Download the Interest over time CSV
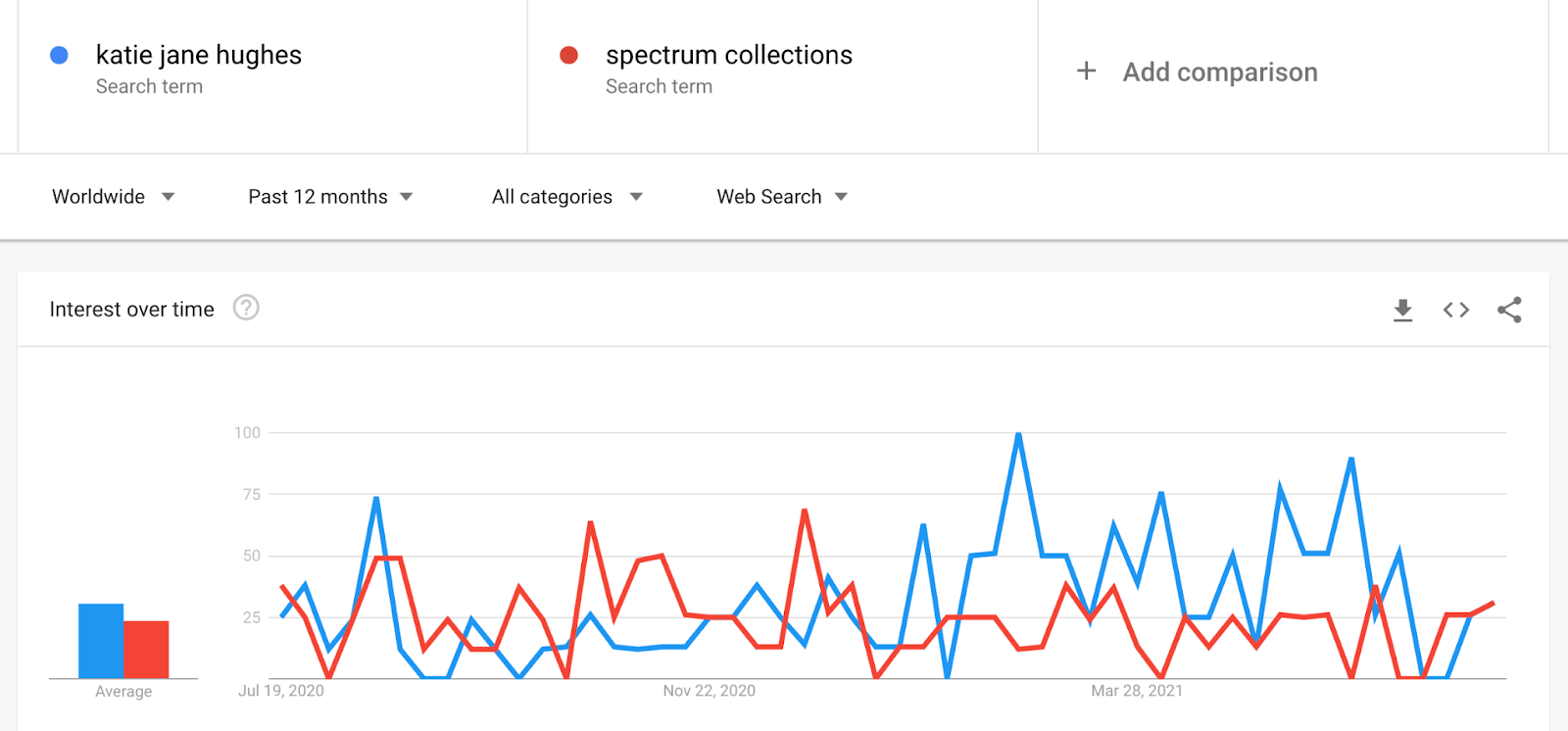 coord(1402,311)
